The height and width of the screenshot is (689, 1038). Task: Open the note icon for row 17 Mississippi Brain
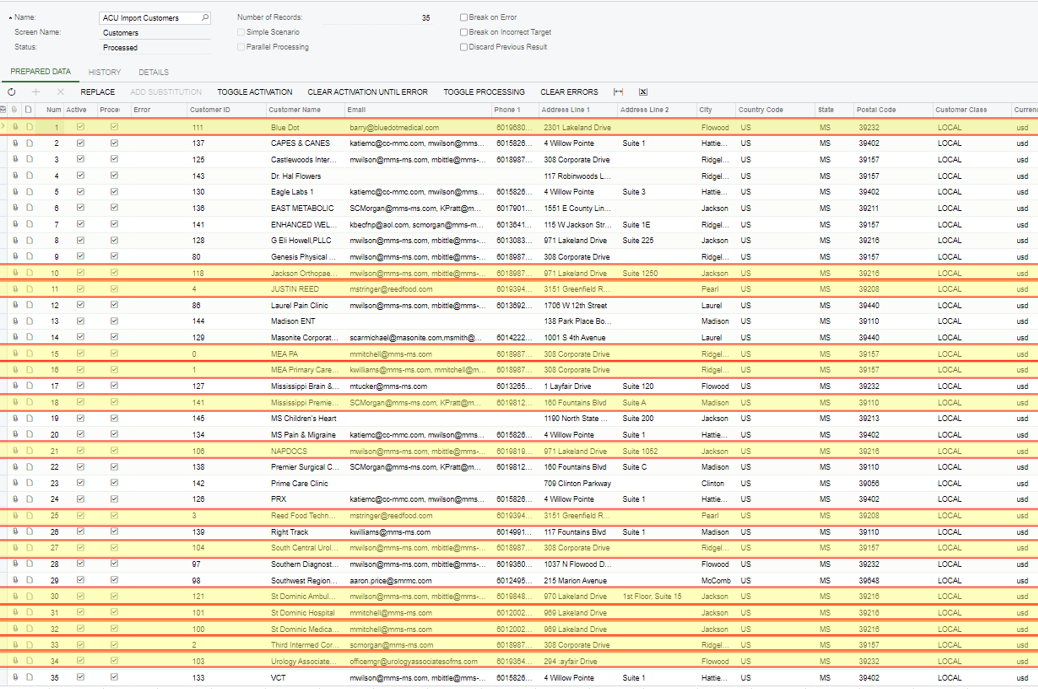(x=29, y=386)
